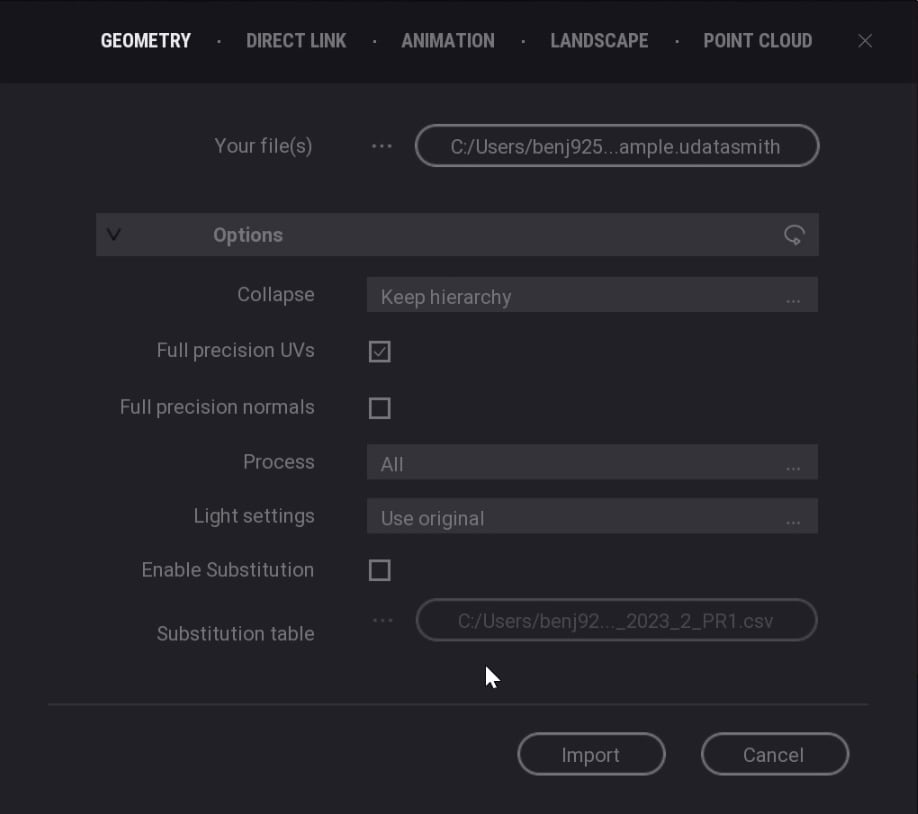The width and height of the screenshot is (918, 814).
Task: Open the Light settings dropdown
Action: coord(592,517)
